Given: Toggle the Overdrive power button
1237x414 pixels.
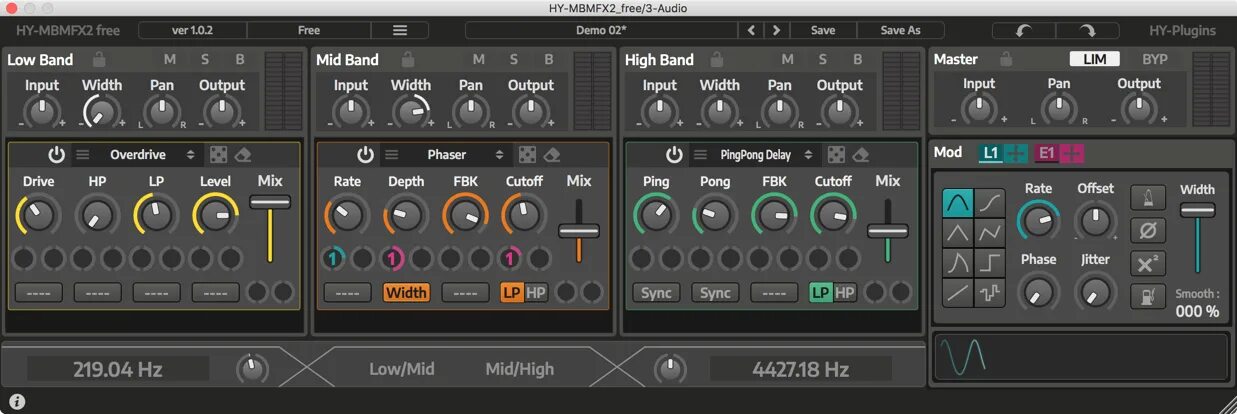Looking at the screenshot, I should [56, 155].
